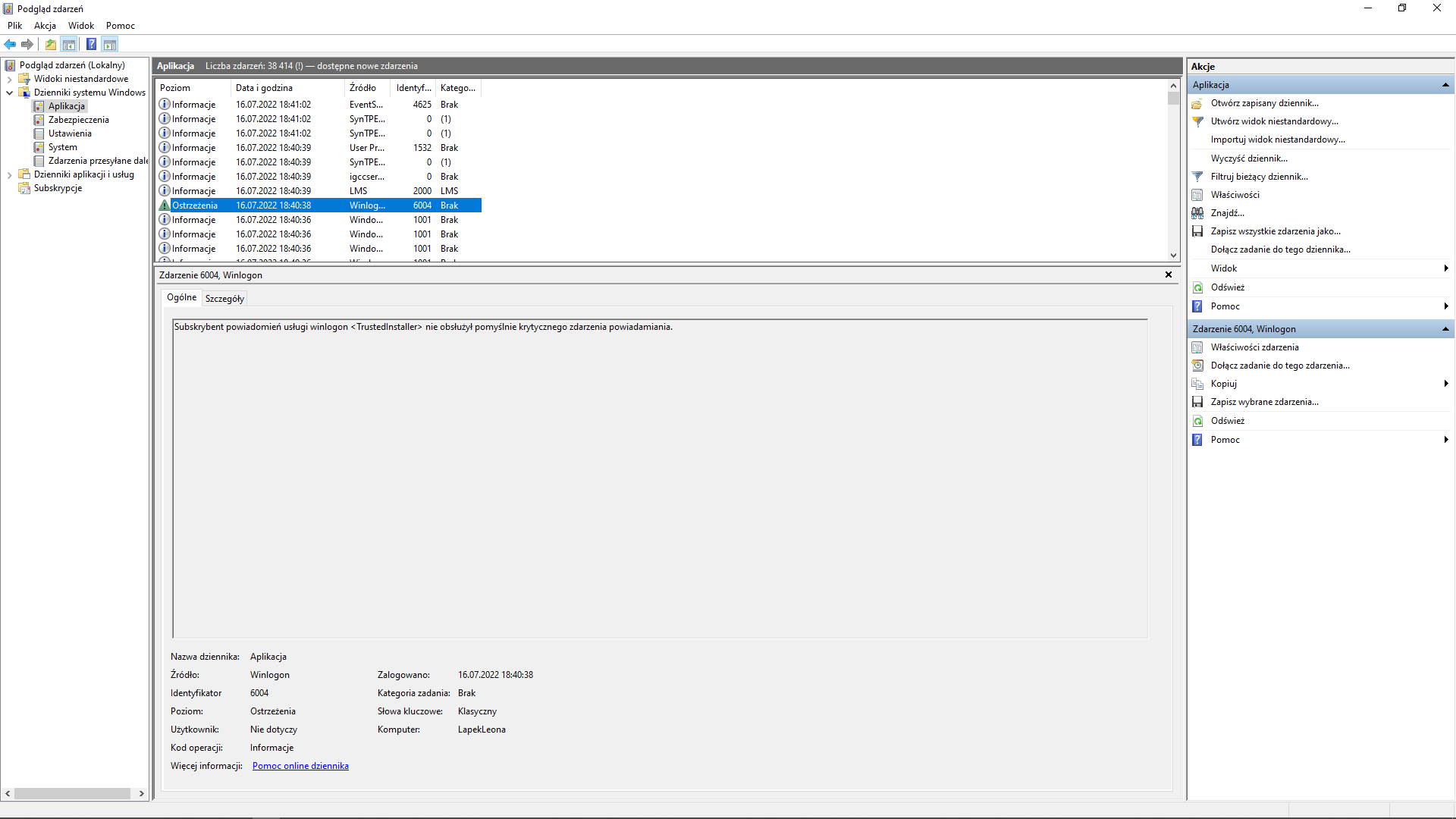
Task: Click Wyczyść dziennik... action
Action: [x=1249, y=158]
